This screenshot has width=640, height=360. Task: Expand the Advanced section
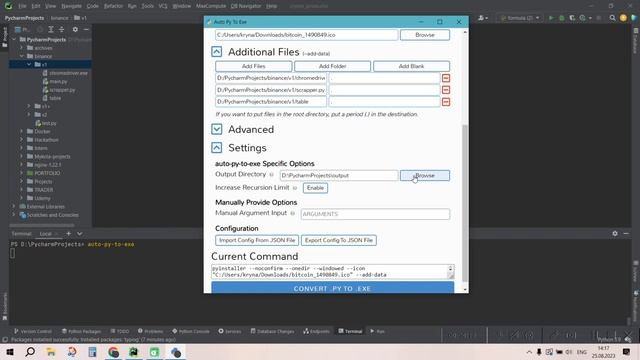[x=217, y=129]
